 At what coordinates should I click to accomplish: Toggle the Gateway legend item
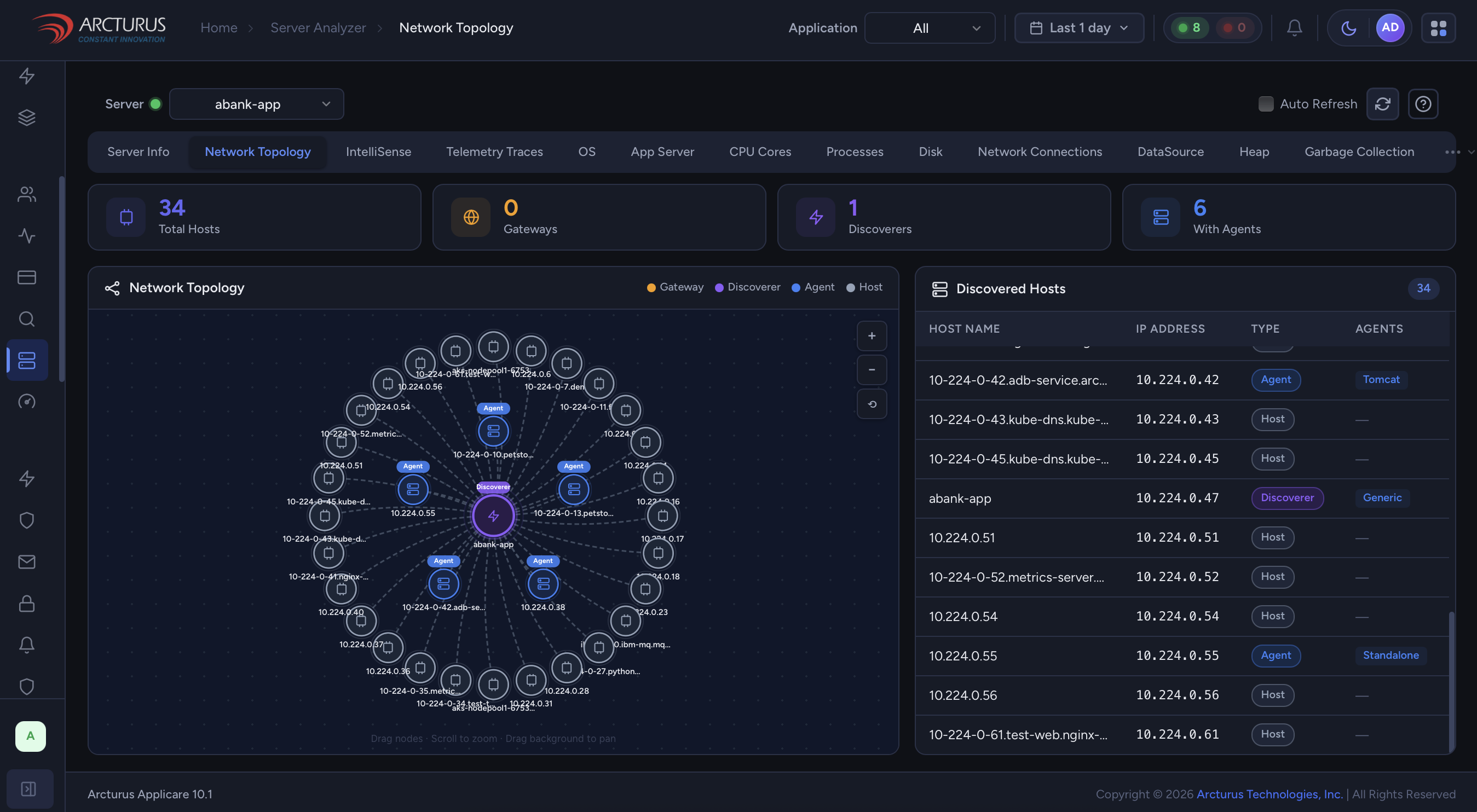tap(675, 287)
